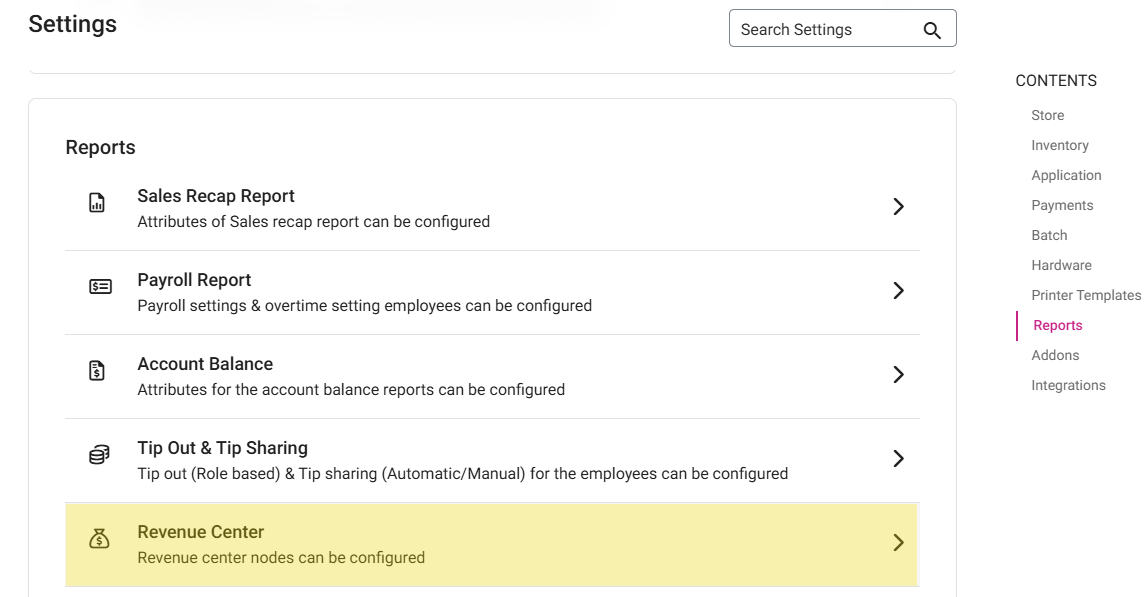Click the Revenue Center money bag icon
1145x597 pixels.
(x=99, y=540)
